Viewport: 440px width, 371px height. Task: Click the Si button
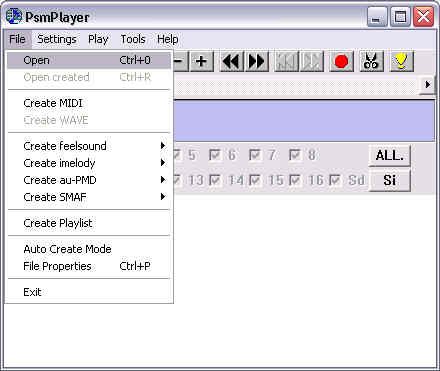click(390, 180)
